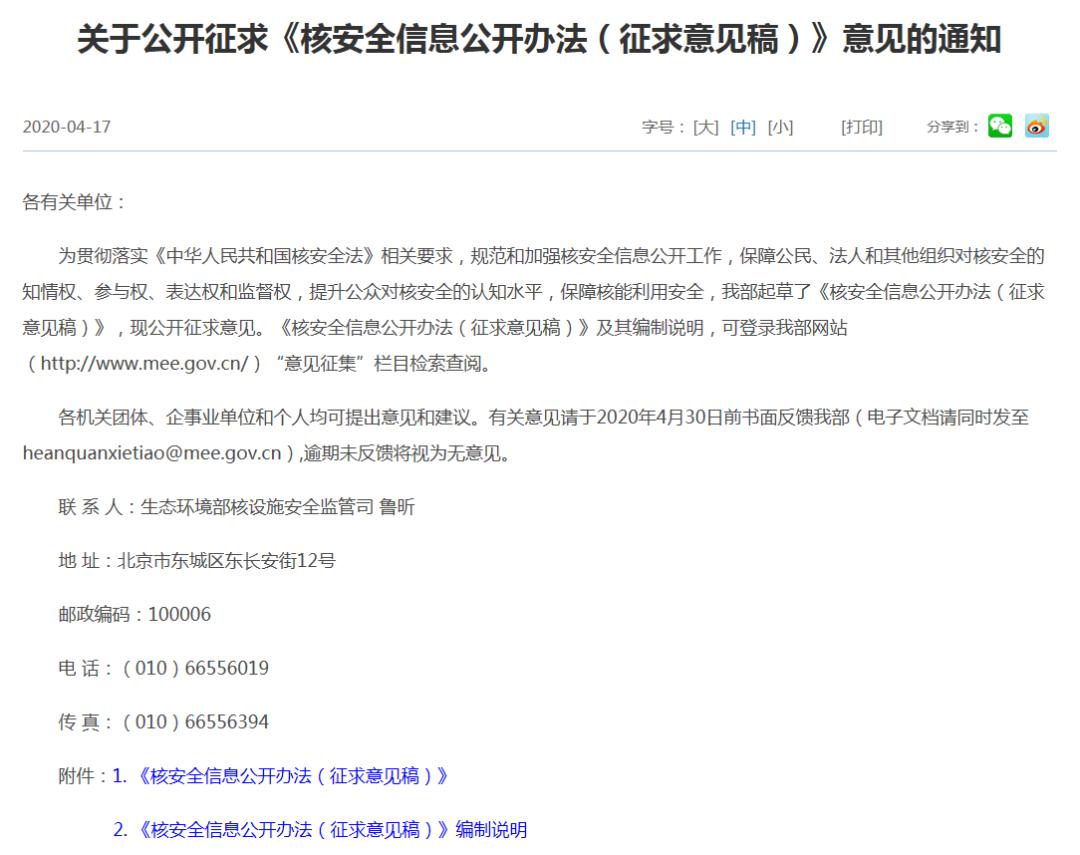Click the phone number (010) 66556019
Image resolution: width=1080 pixels, height=855 pixels.
tap(195, 669)
